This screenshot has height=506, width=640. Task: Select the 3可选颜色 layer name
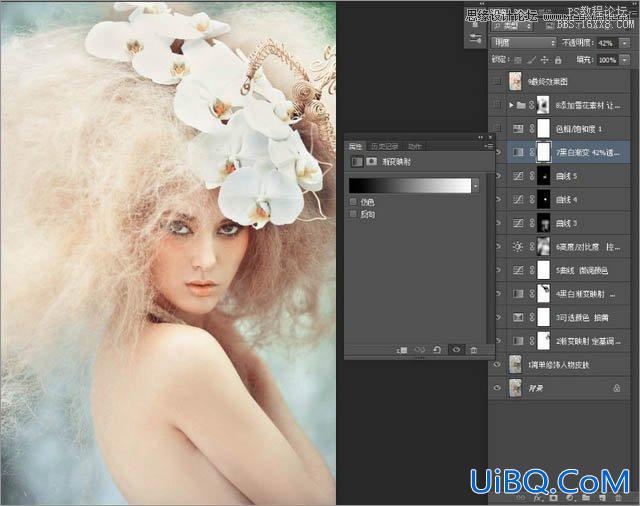tap(582, 317)
